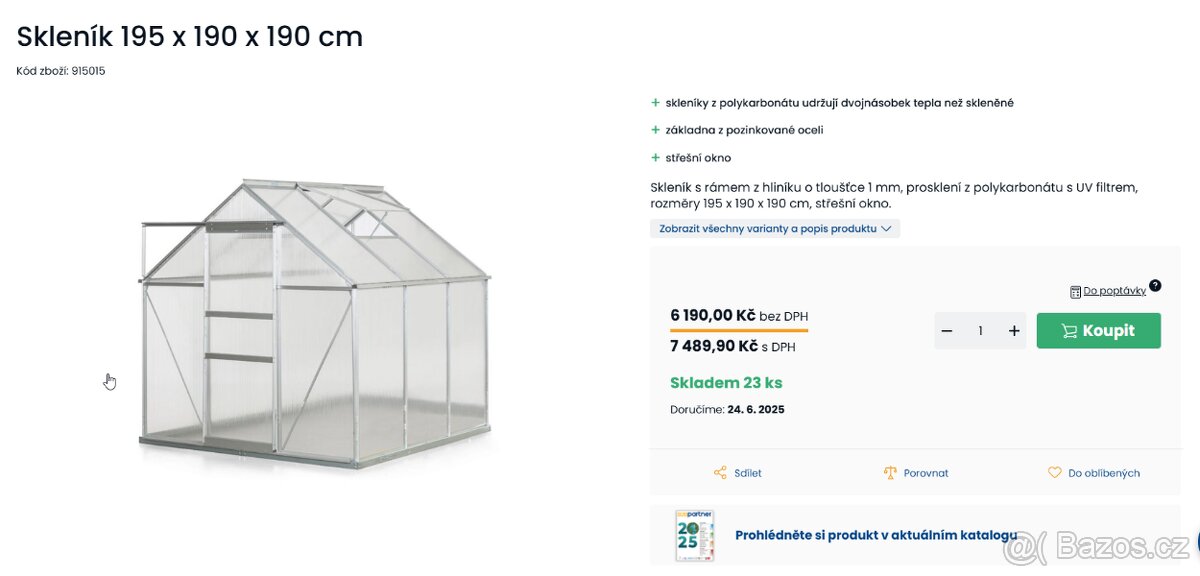The width and height of the screenshot is (1200, 576).
Task: Click the chevron next to Zobrazit všechny varianty
Action: tap(886, 229)
